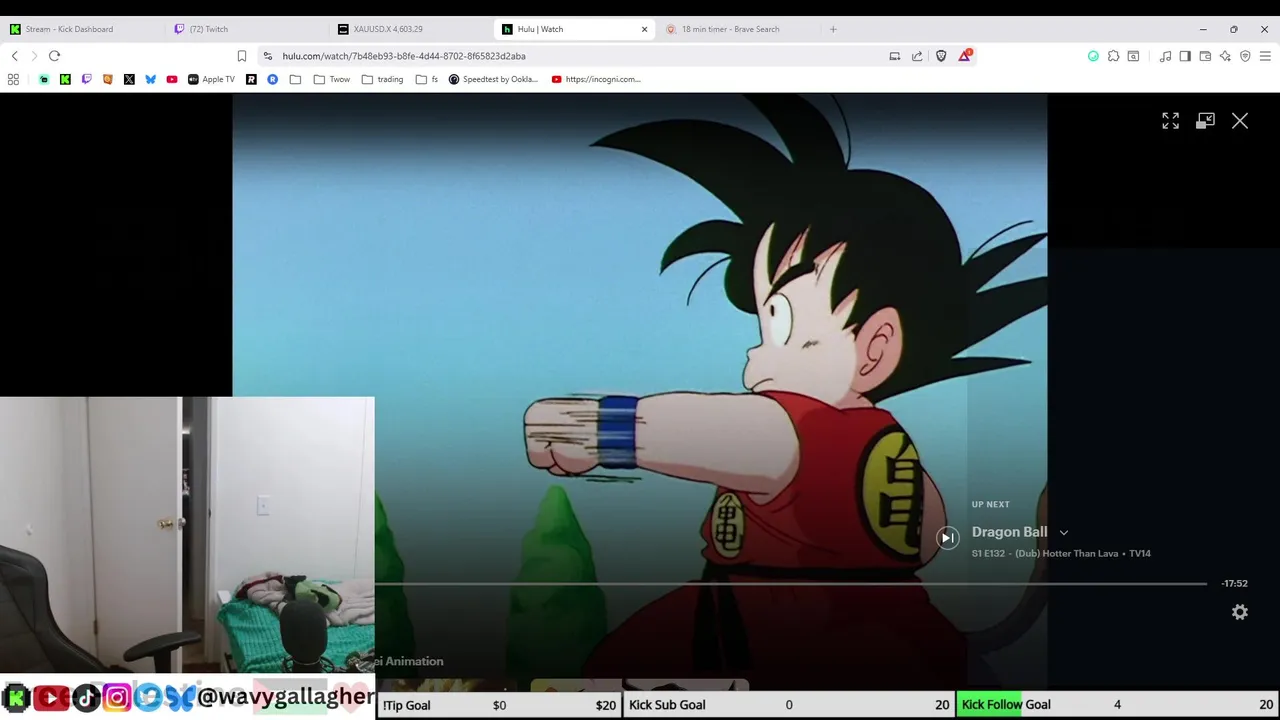
Task: Bookmark this page with the bookmark icon
Action: coord(241,56)
